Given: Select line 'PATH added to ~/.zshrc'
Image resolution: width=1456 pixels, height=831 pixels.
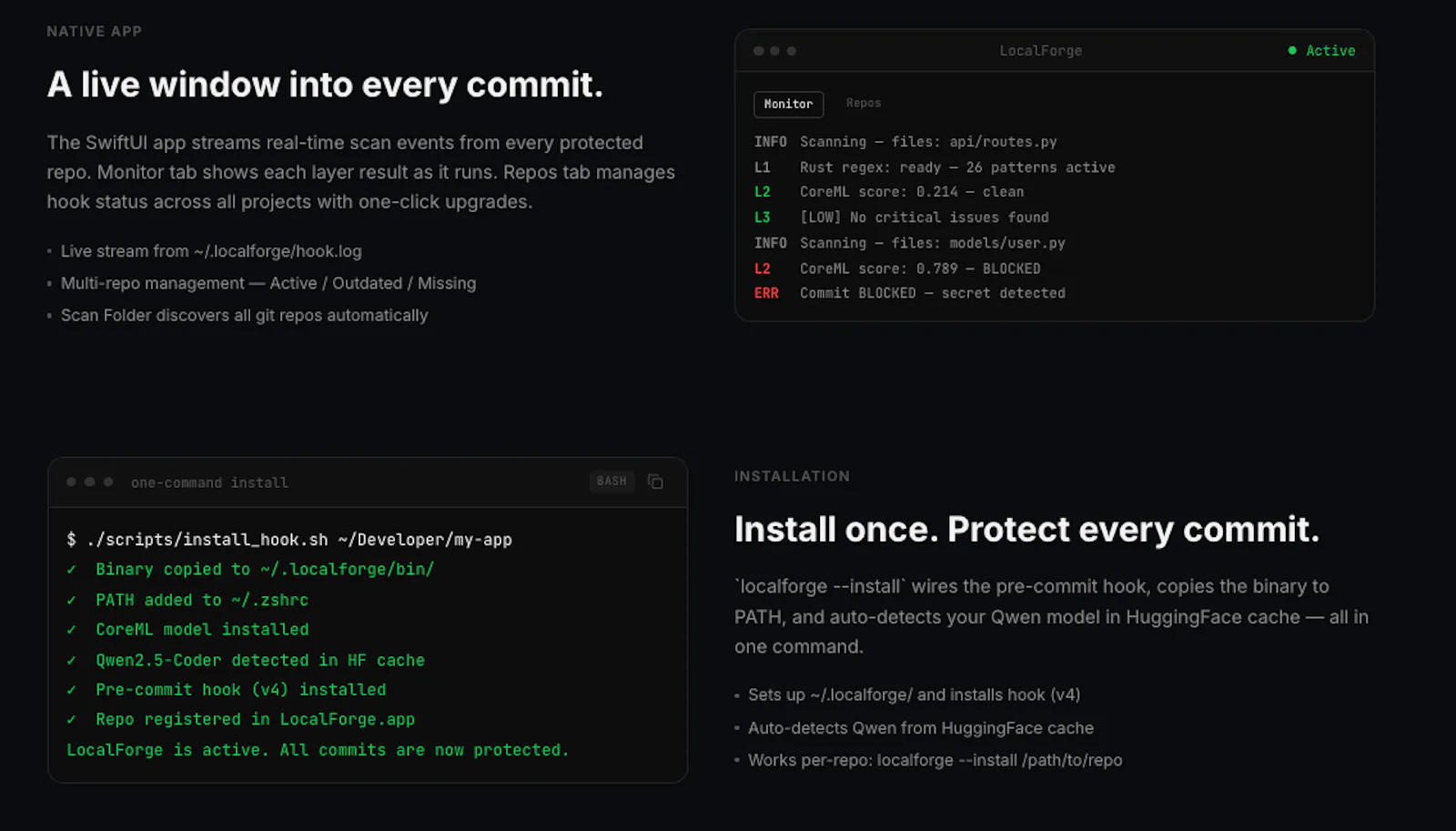Looking at the screenshot, I should click(202, 600).
